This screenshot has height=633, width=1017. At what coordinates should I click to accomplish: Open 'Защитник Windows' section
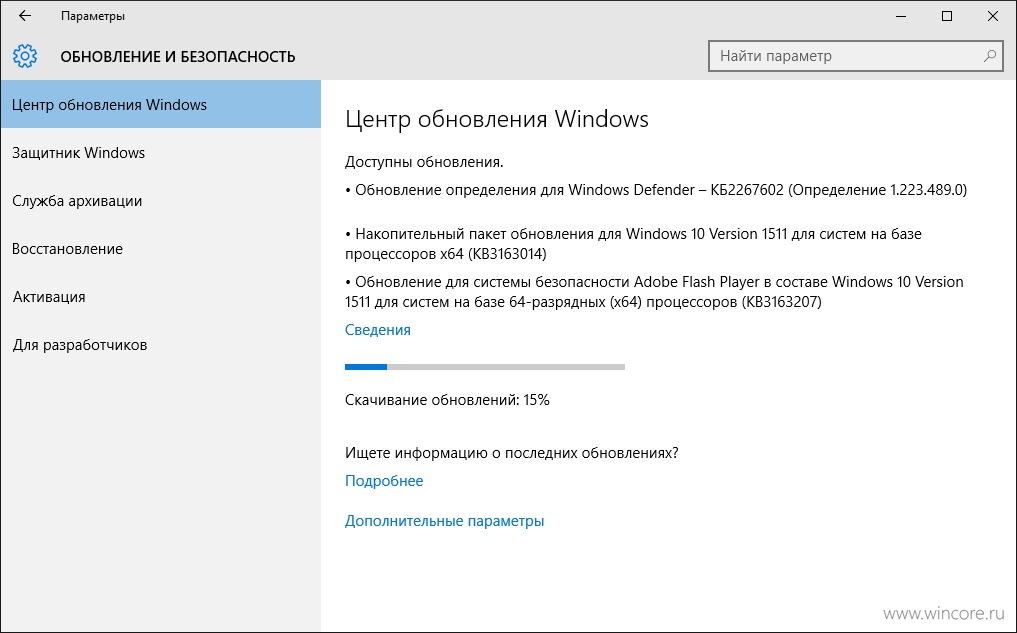click(x=161, y=152)
